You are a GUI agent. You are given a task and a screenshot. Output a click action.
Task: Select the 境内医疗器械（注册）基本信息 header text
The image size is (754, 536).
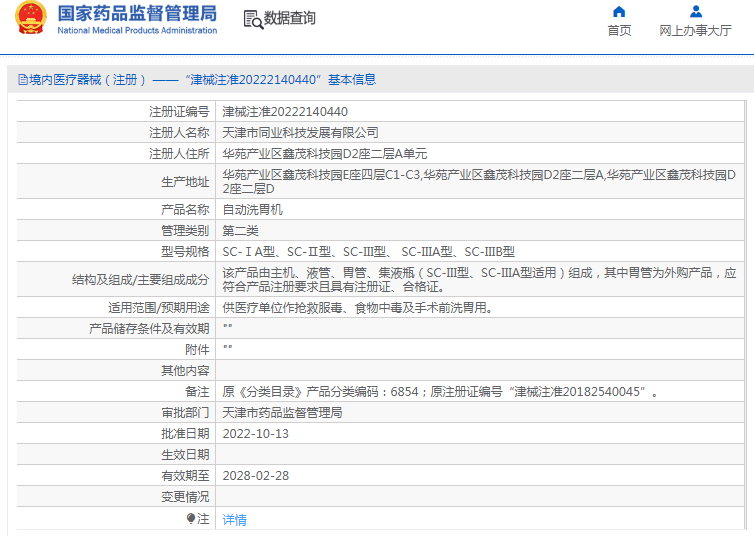[x=202, y=80]
